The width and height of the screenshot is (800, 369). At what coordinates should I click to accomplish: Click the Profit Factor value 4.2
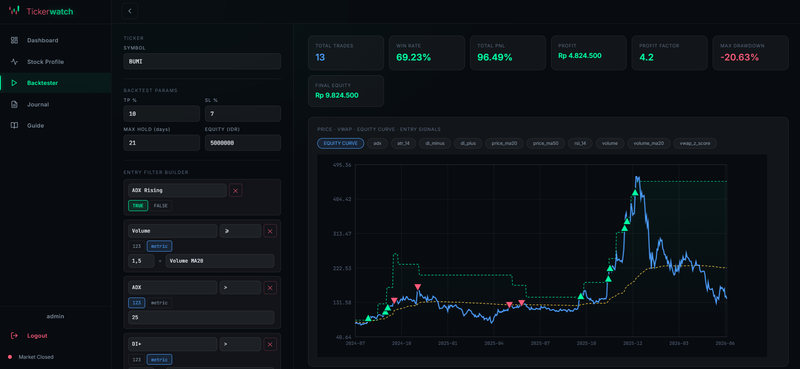(645, 57)
